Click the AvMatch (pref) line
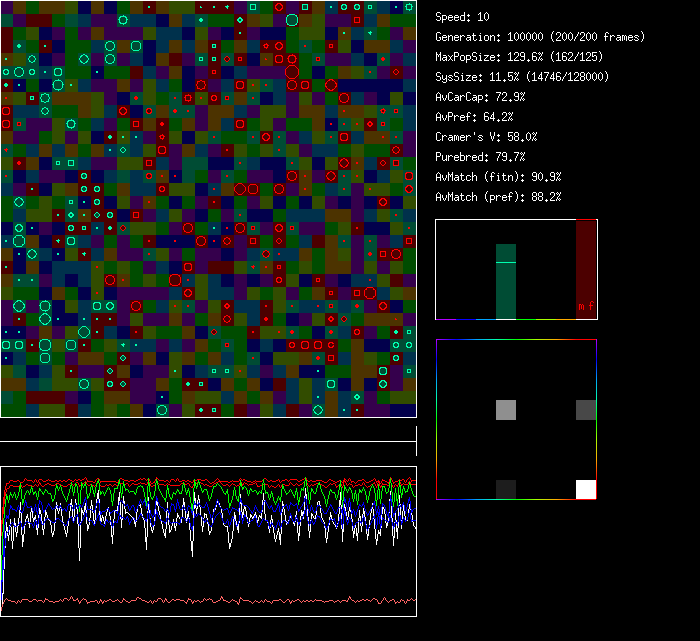 click(x=498, y=197)
